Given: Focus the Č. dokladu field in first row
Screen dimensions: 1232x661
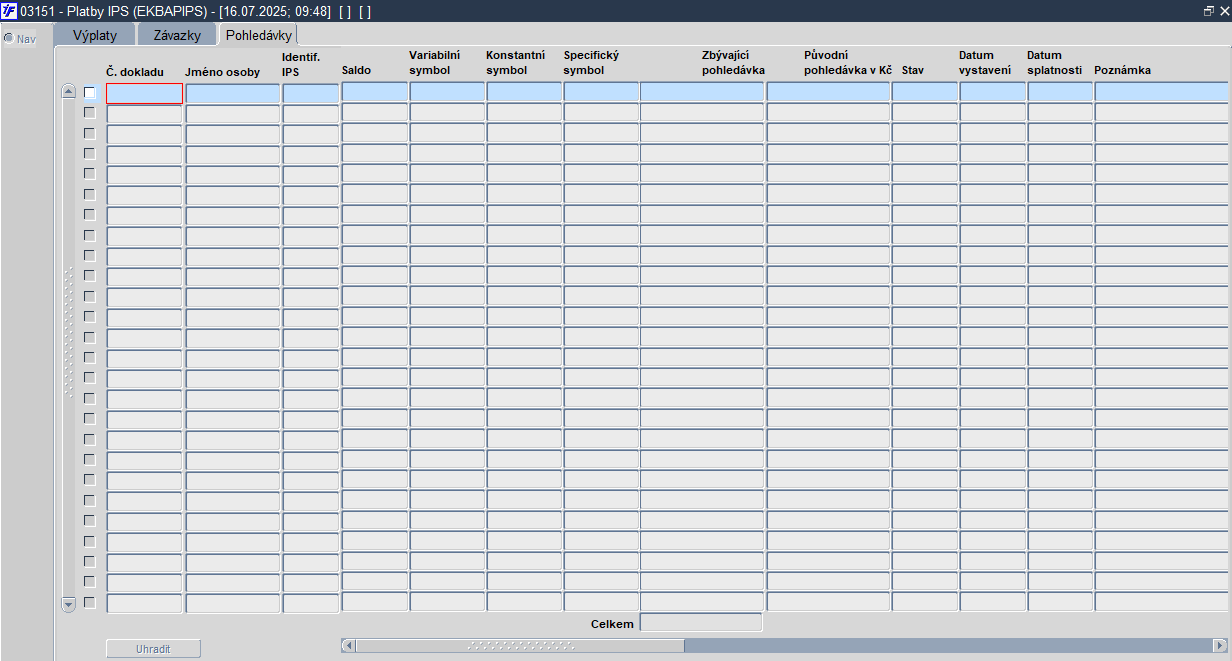Looking at the screenshot, I should click(x=144, y=93).
